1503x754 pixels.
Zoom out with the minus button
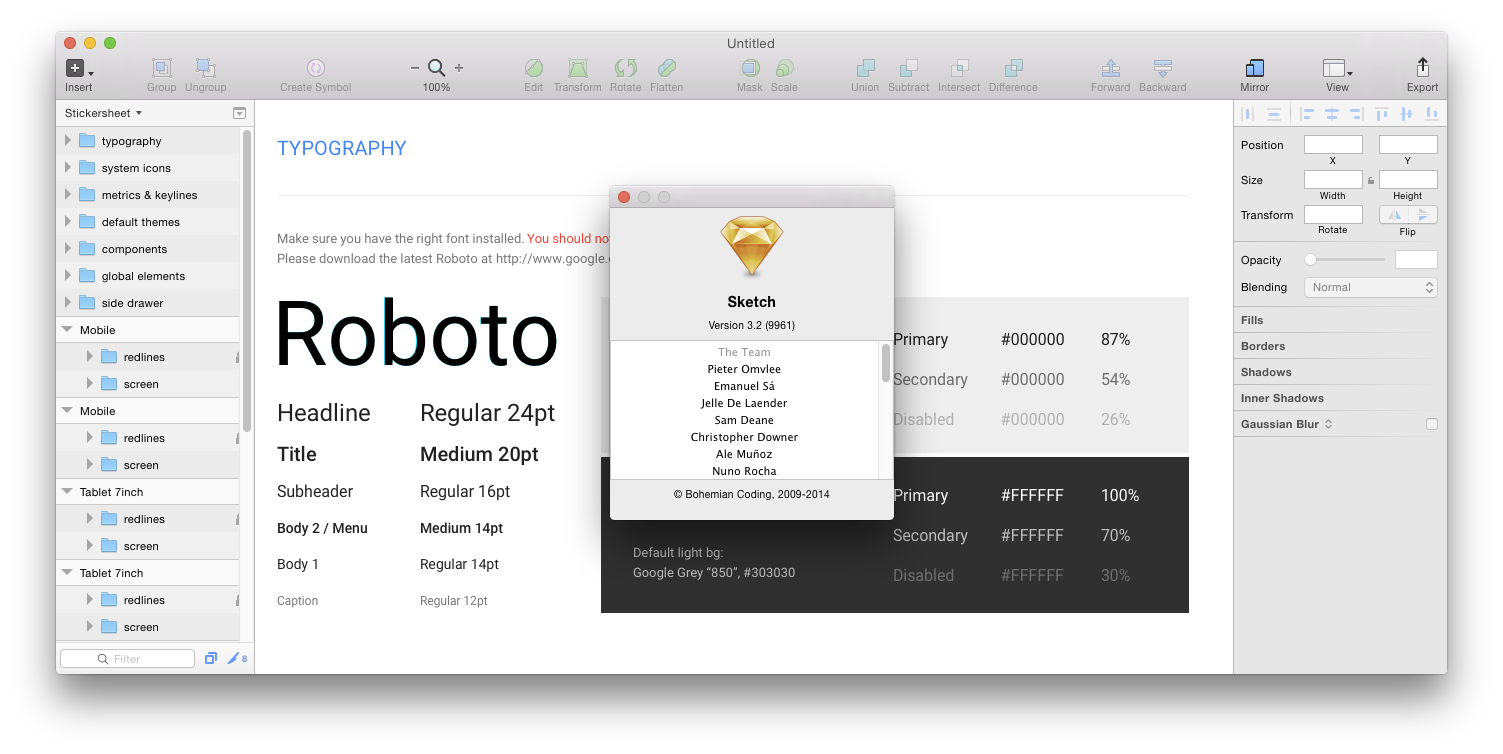click(x=415, y=68)
